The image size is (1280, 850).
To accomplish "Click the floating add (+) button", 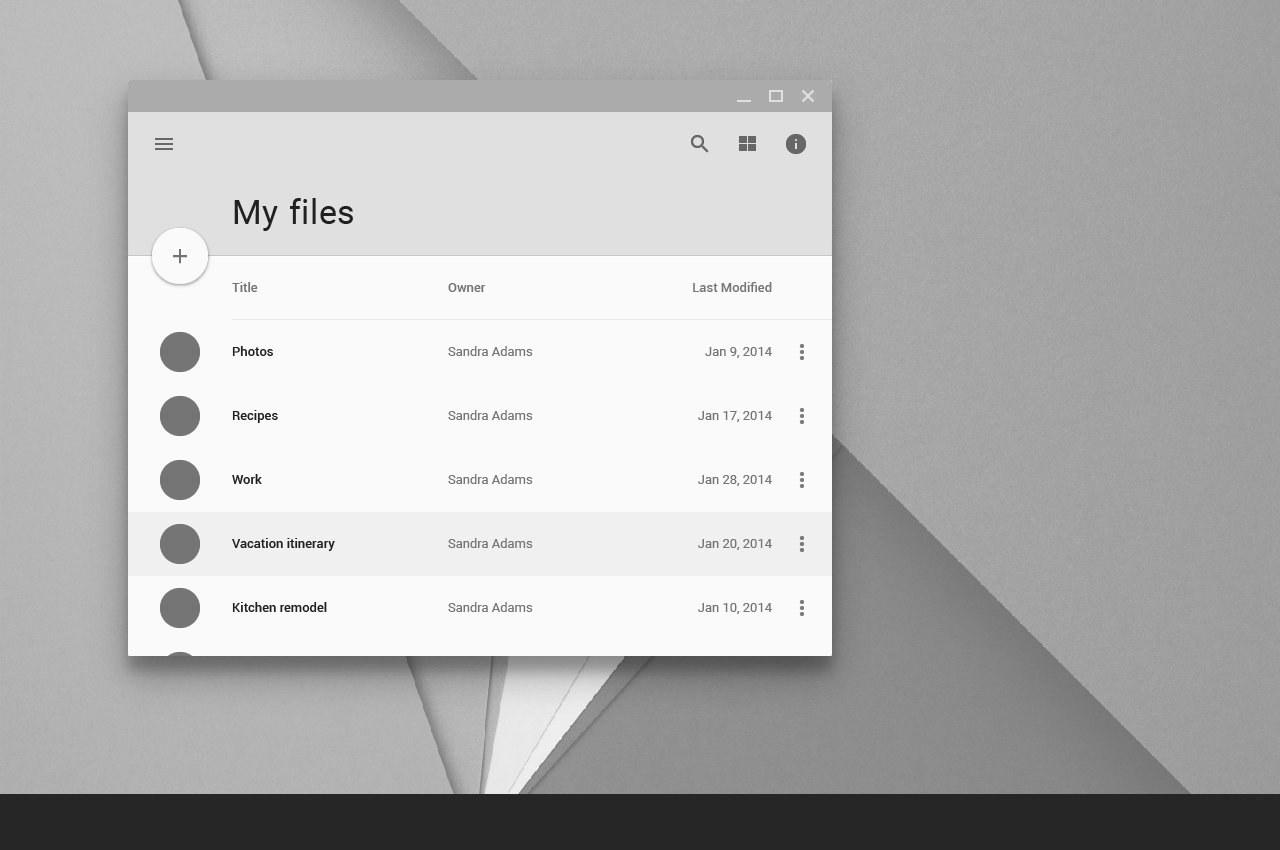I will pyautogui.click(x=180, y=256).
